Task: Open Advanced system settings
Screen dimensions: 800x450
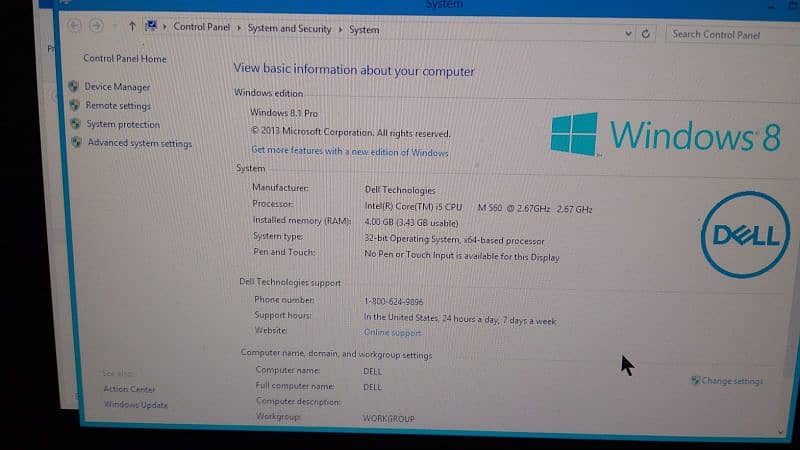Action: coord(139,143)
